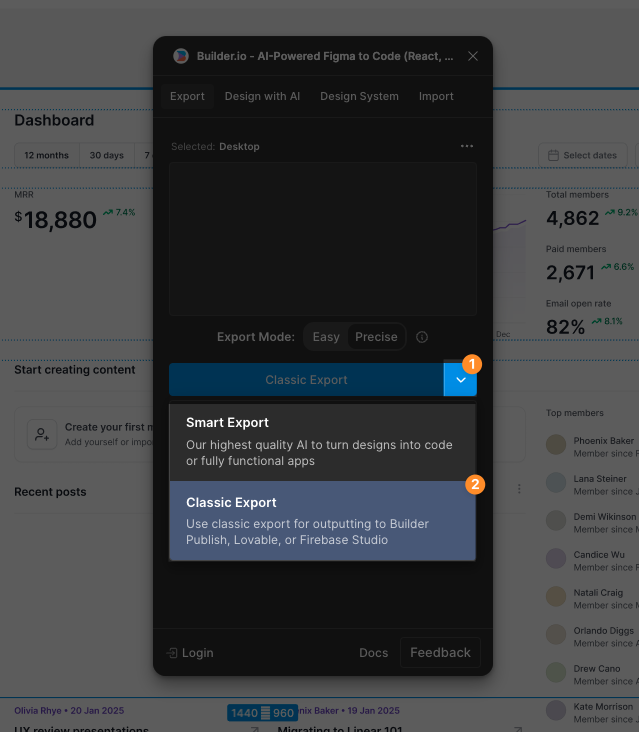Click the Export Mode info icon

point(422,337)
